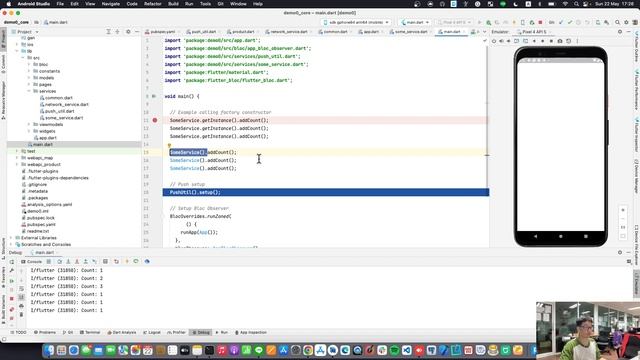This screenshot has height=360, width=640.
Task: Open Pixel 4 API emulator dropdown in toolbar
Action: click(x=454, y=22)
